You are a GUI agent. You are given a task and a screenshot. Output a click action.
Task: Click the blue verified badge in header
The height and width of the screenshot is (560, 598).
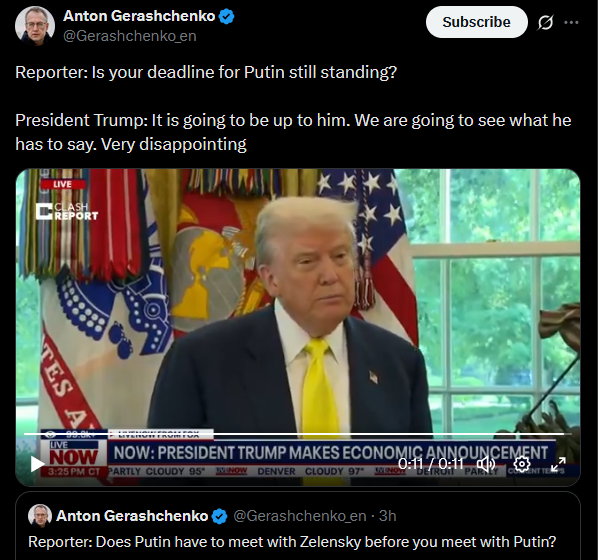coord(227,16)
